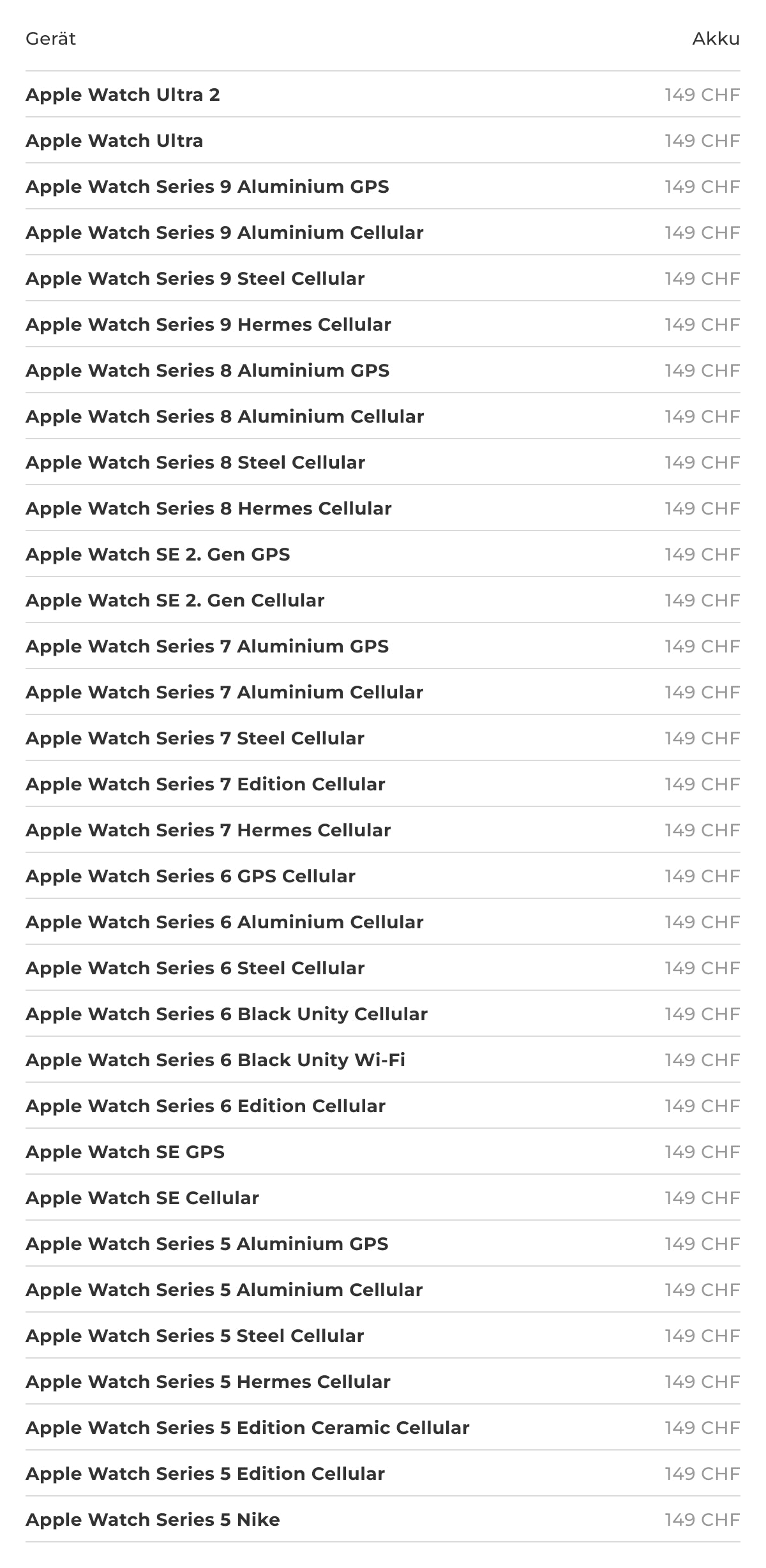Select Apple Watch Series 5 Edition Ceramic Cellular
Screen dimensions: 766x1568
248,1428
